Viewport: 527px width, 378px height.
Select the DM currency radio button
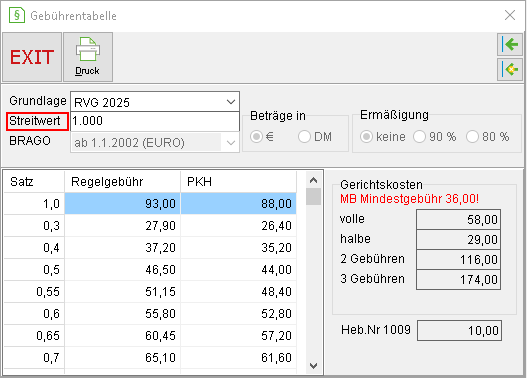[x=304, y=137]
